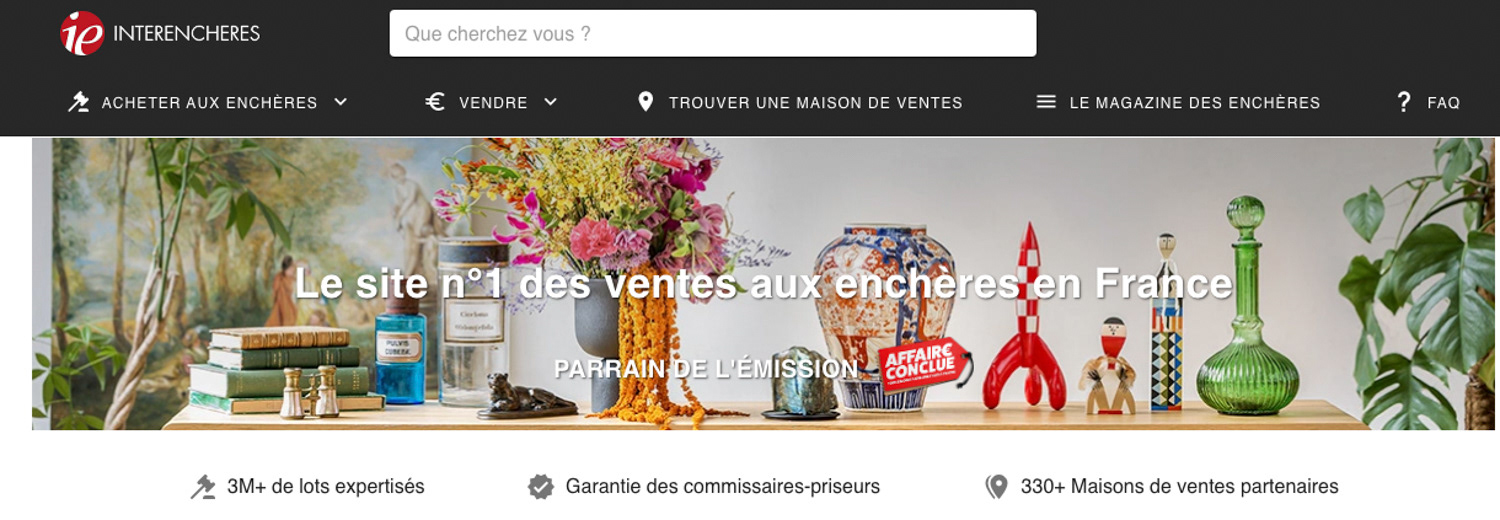Open the Vendre menu item

491,102
